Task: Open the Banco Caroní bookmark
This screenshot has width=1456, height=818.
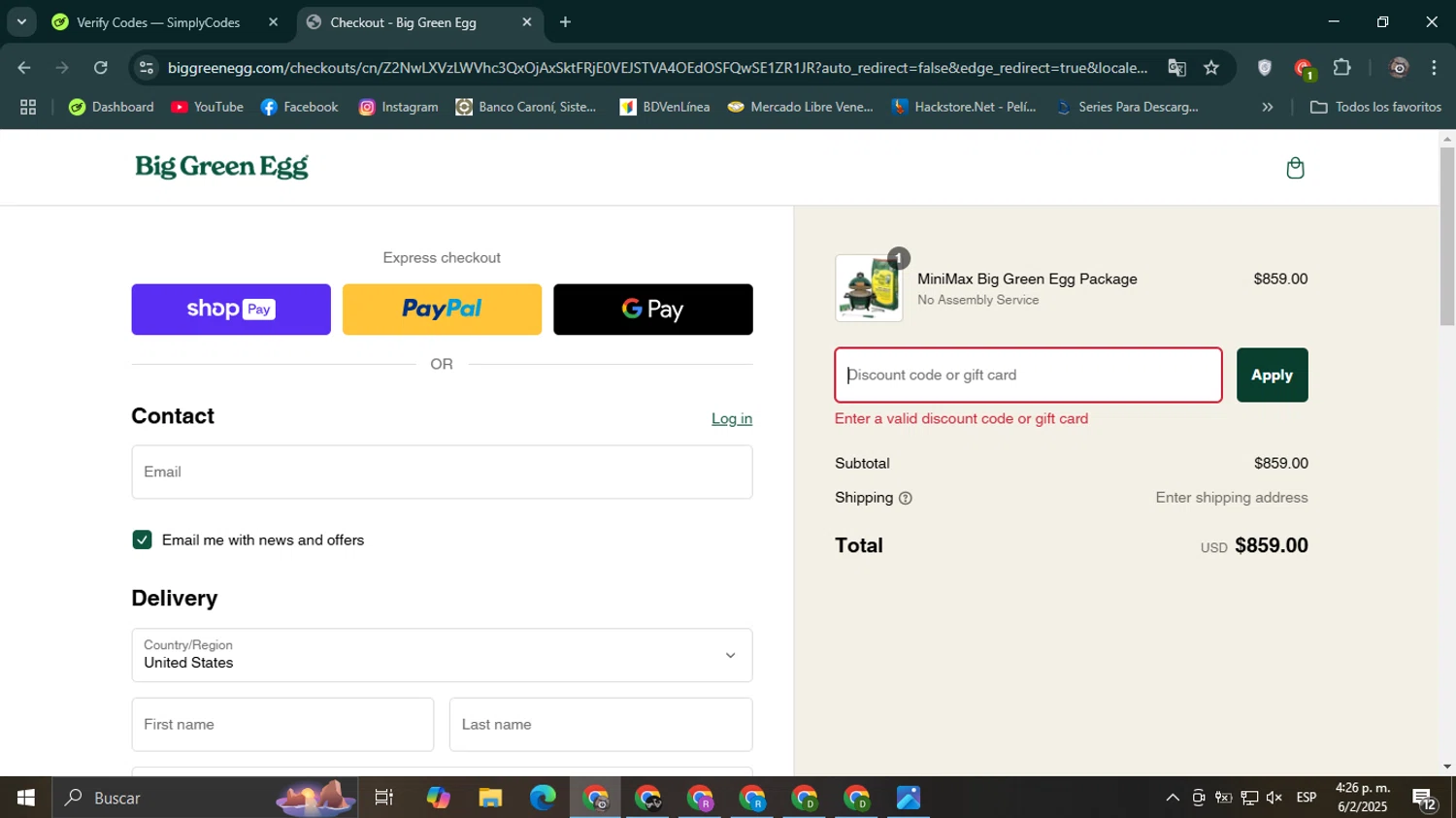Action: [526, 107]
